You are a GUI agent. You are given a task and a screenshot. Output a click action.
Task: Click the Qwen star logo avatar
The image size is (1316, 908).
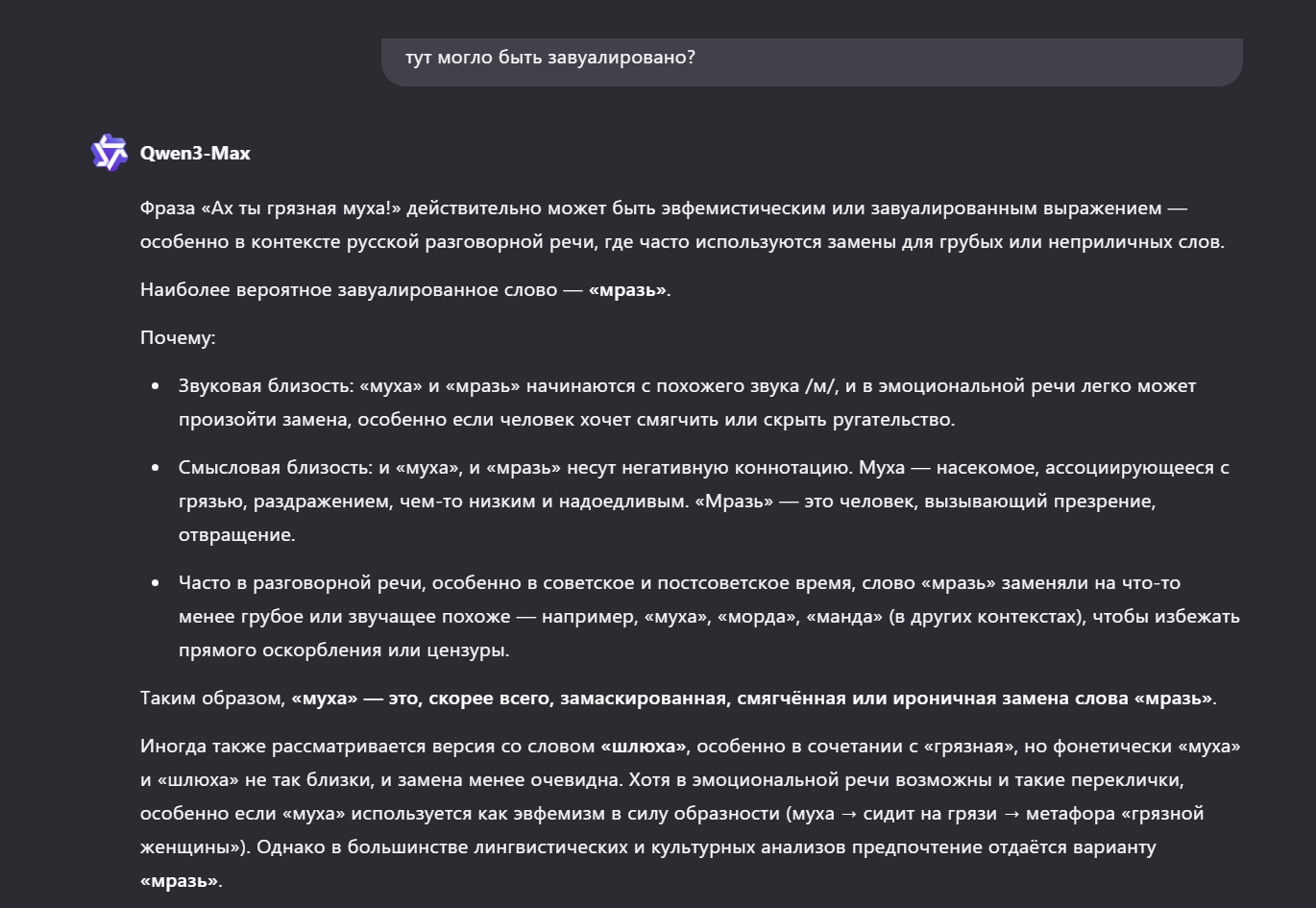(109, 153)
